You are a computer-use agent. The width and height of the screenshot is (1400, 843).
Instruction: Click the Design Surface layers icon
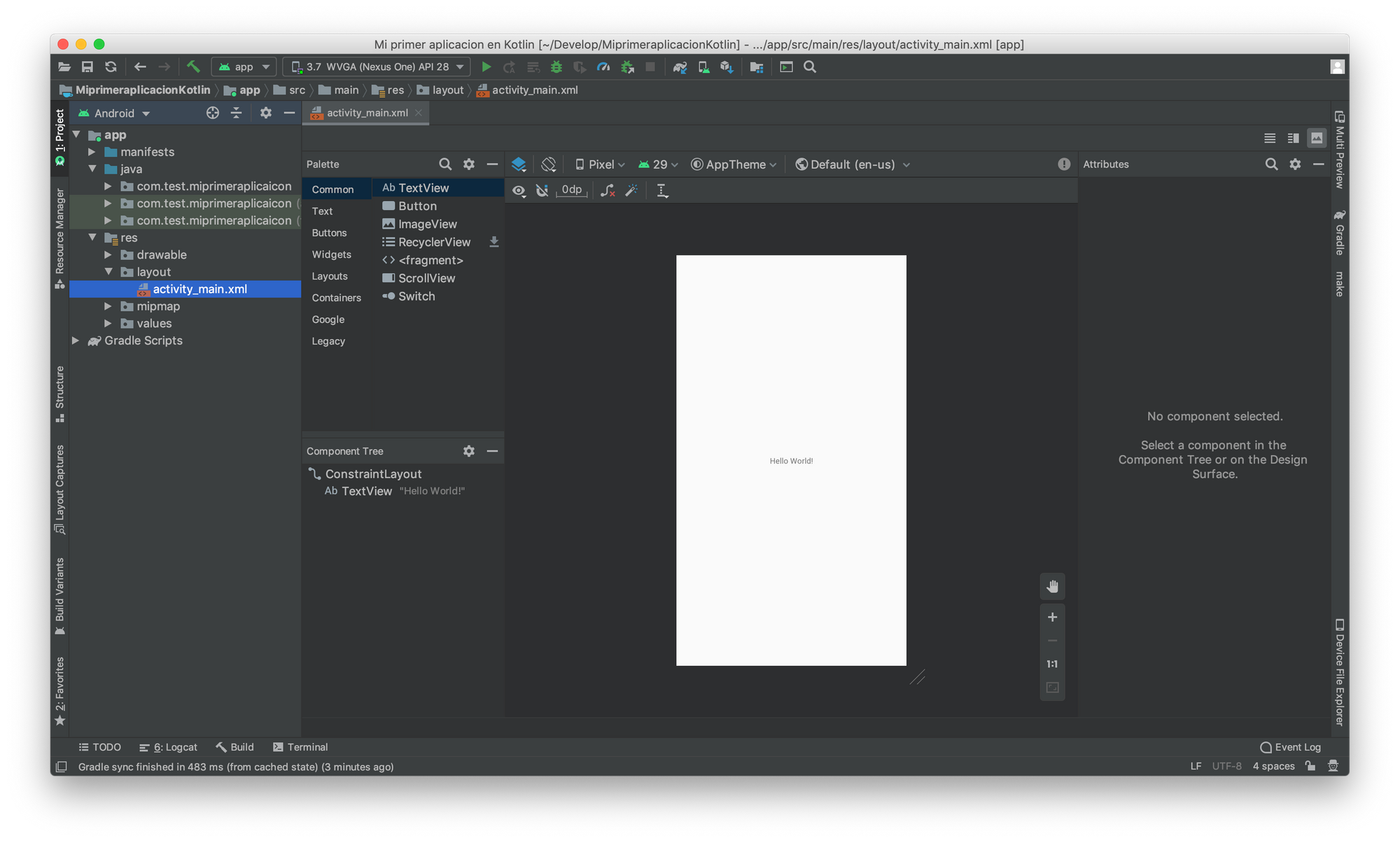pos(519,165)
